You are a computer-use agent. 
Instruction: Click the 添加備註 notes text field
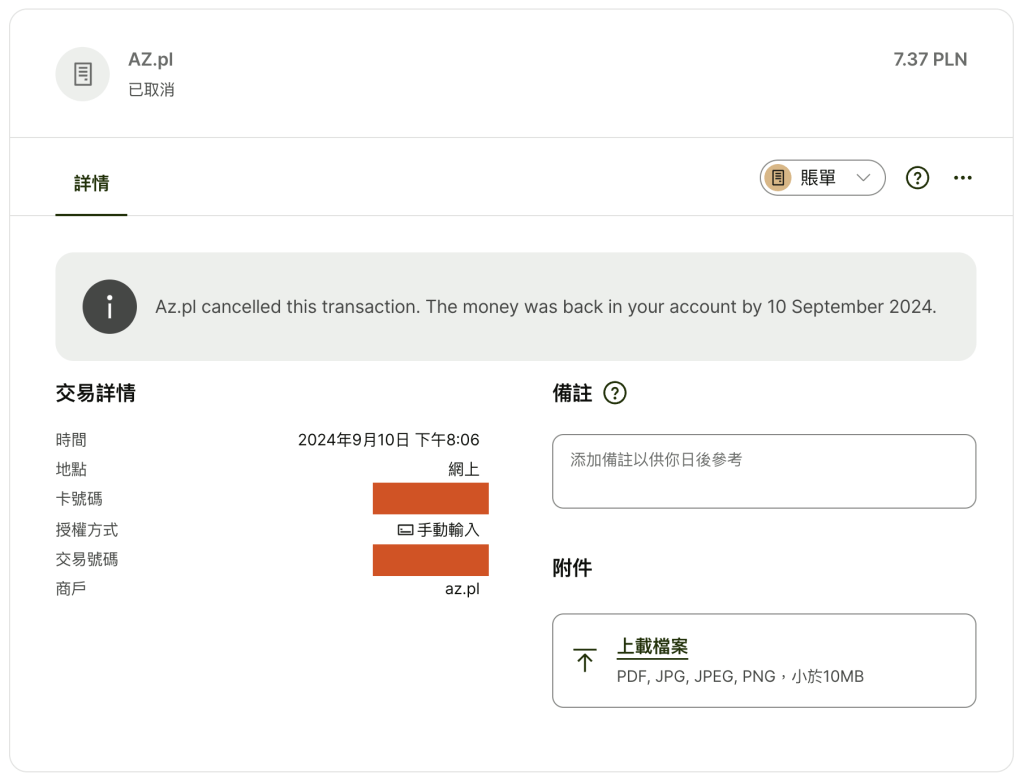point(764,471)
